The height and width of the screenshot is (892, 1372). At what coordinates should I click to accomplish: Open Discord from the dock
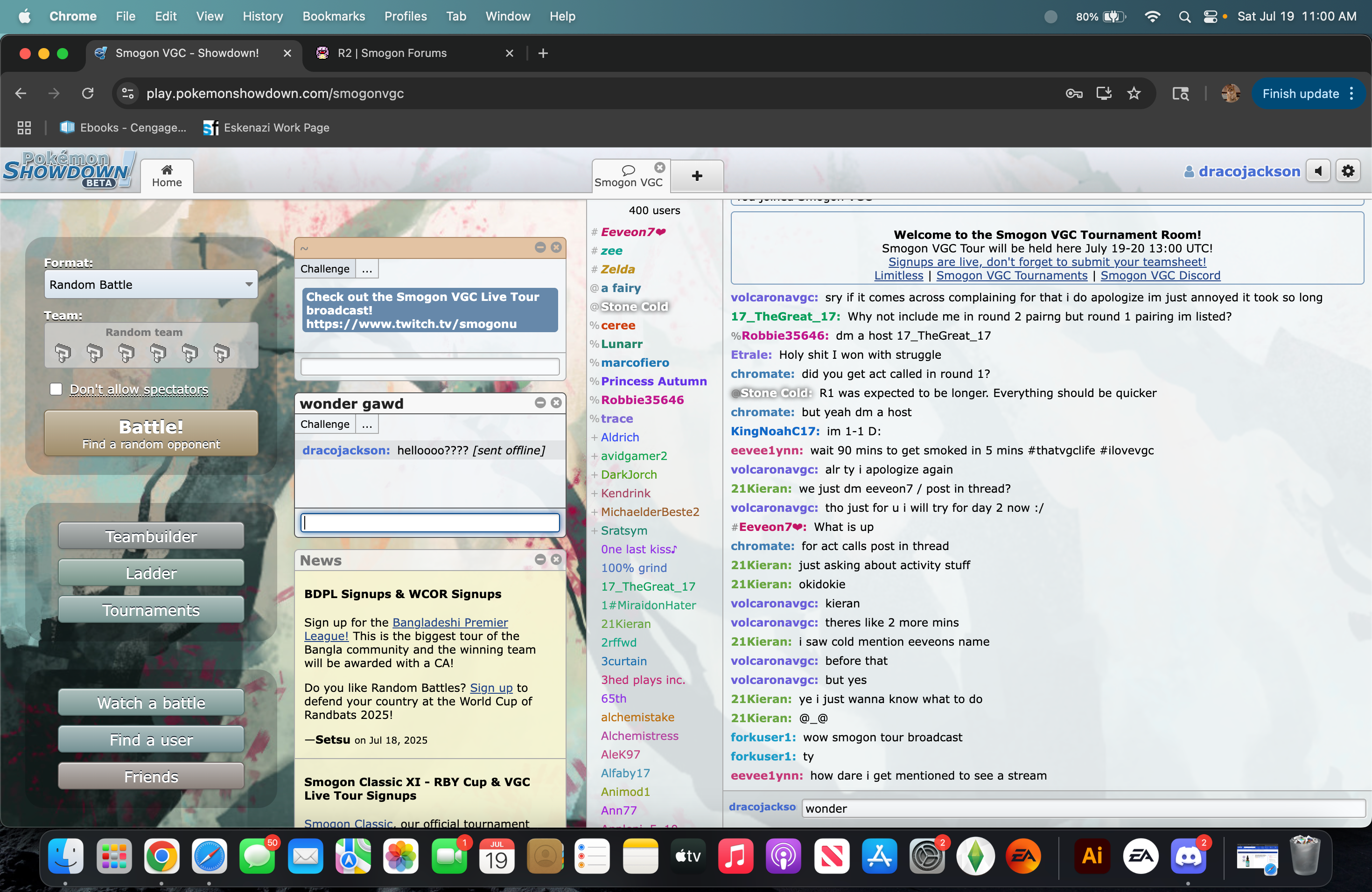1189,857
